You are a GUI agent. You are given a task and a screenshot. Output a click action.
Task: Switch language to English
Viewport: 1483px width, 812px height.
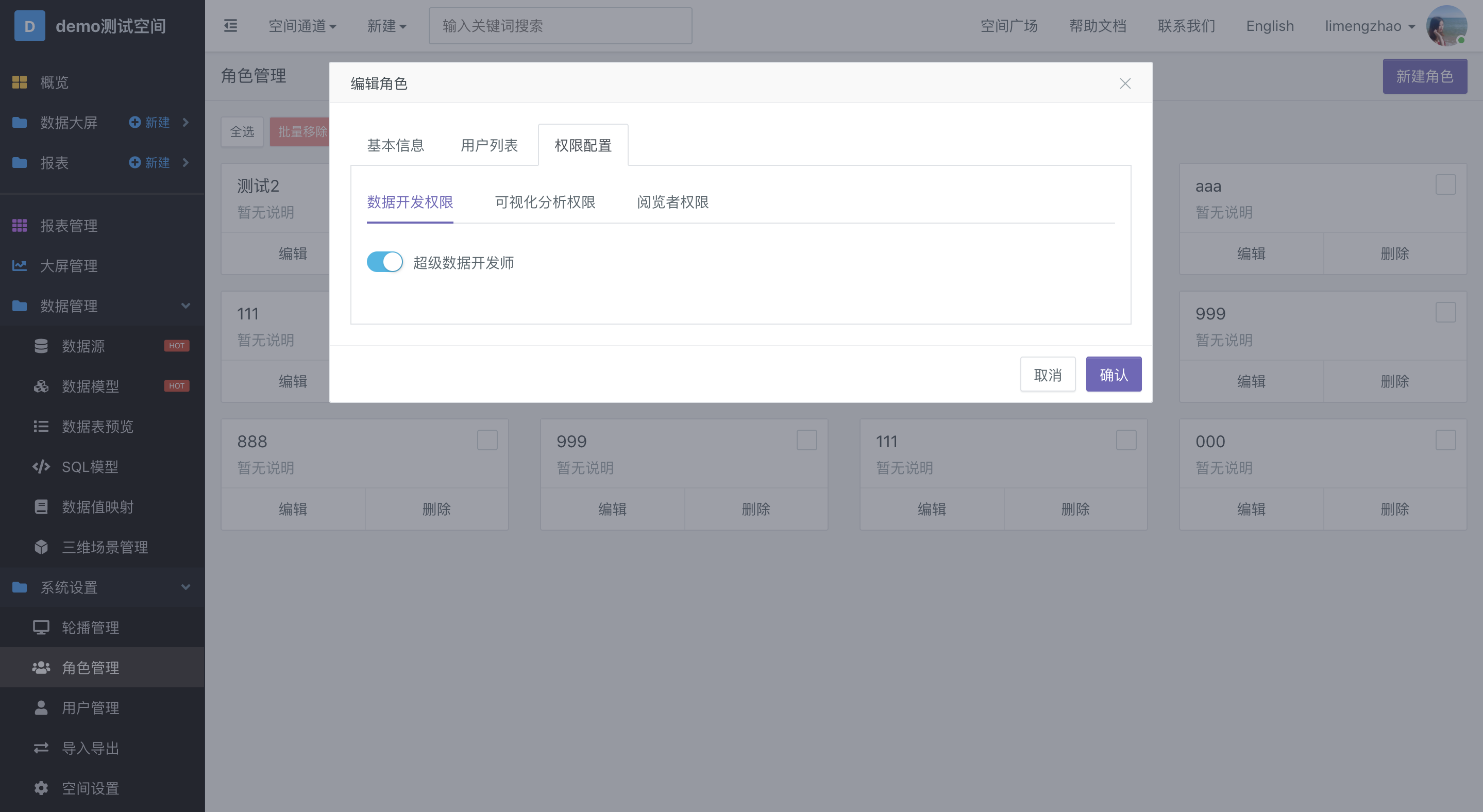[1270, 26]
